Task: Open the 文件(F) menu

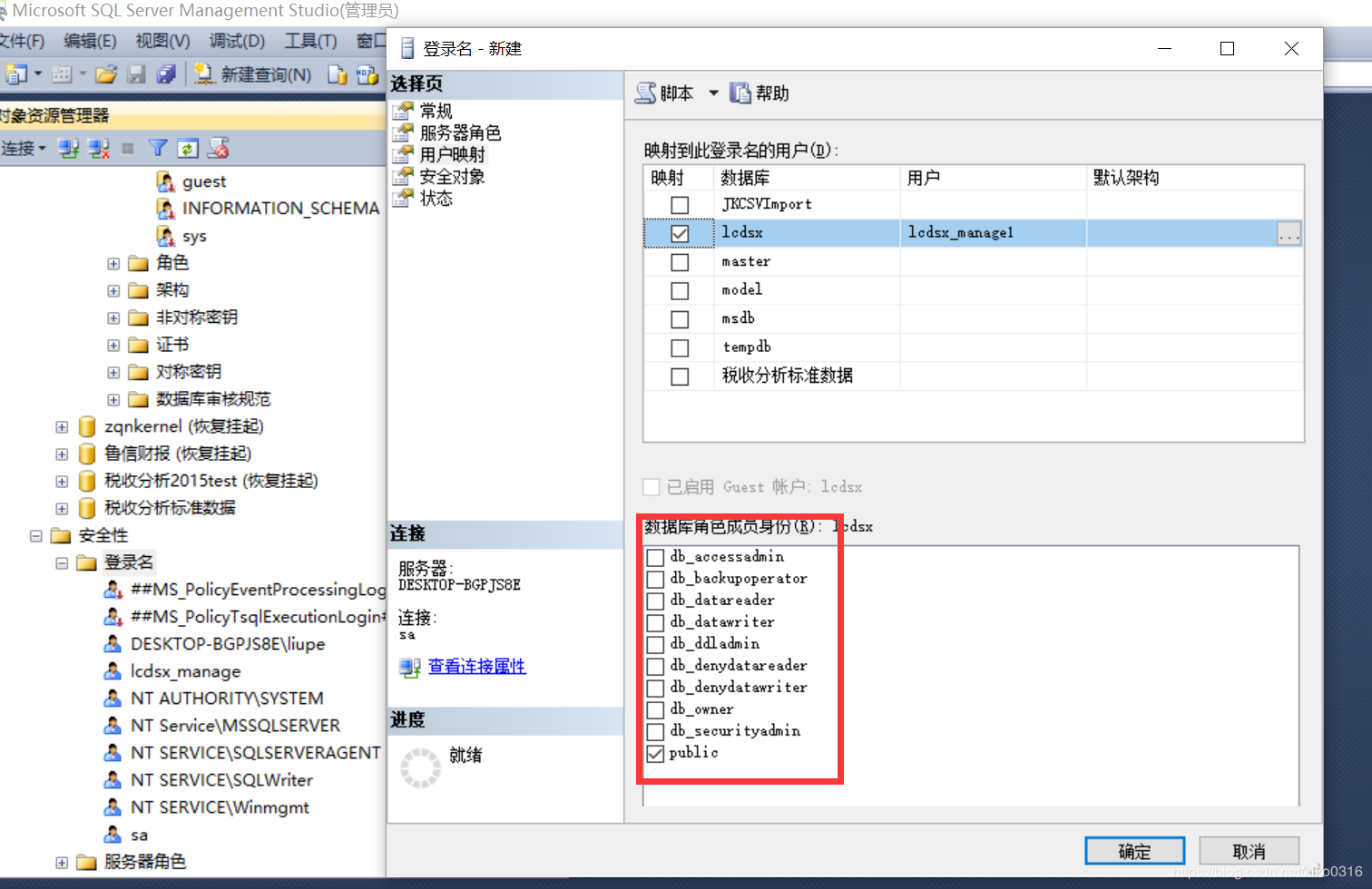Action: click(x=21, y=41)
